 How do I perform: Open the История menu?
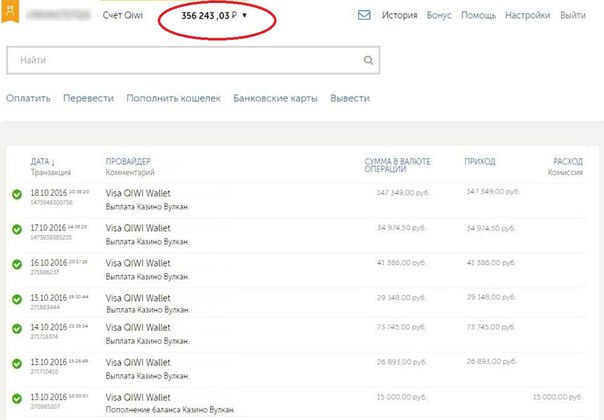coord(399,15)
